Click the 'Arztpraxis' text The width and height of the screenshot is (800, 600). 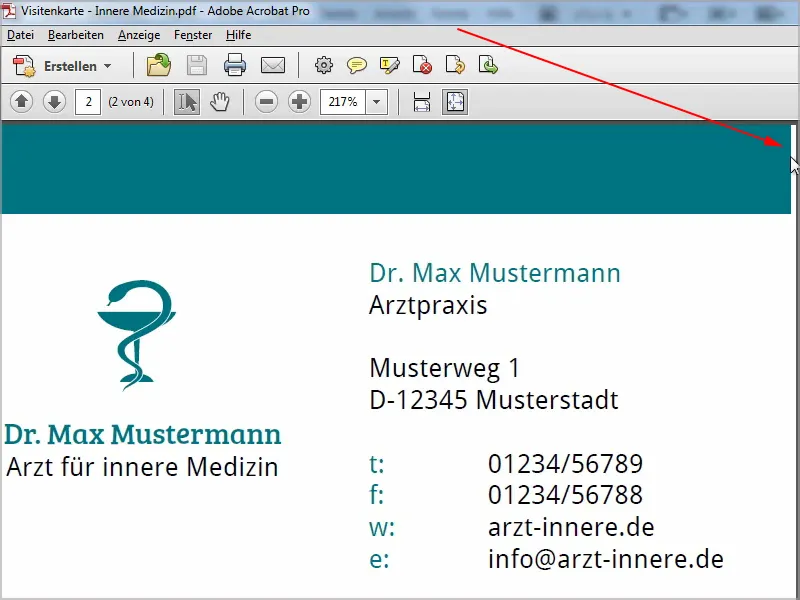(428, 306)
